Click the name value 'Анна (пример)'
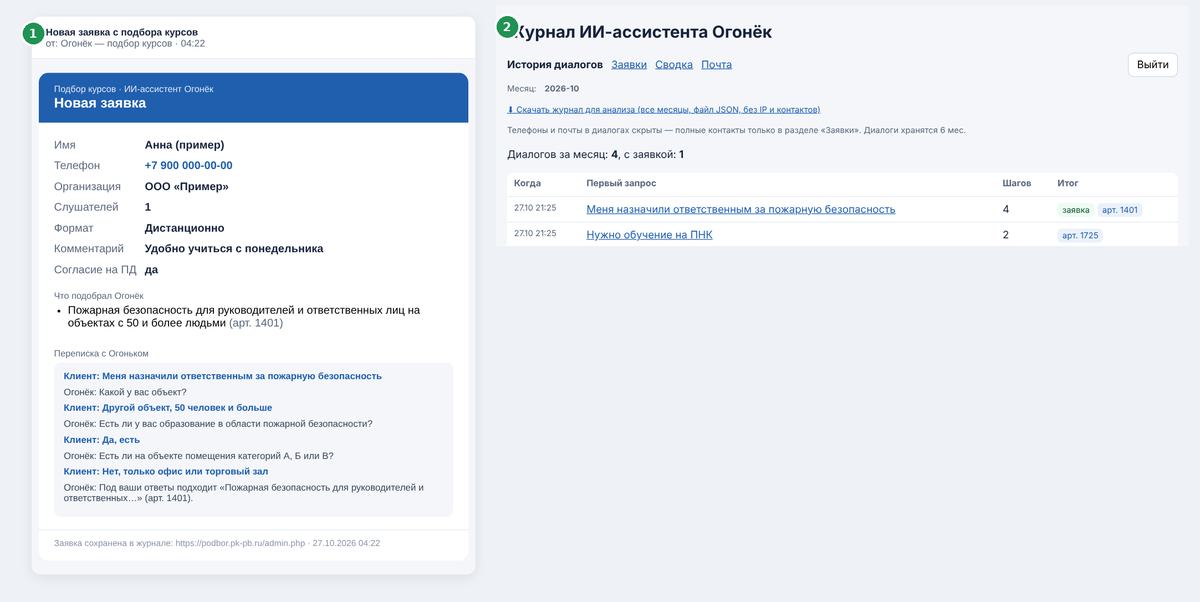Screen dimensions: 1200x602 [x=184, y=145]
